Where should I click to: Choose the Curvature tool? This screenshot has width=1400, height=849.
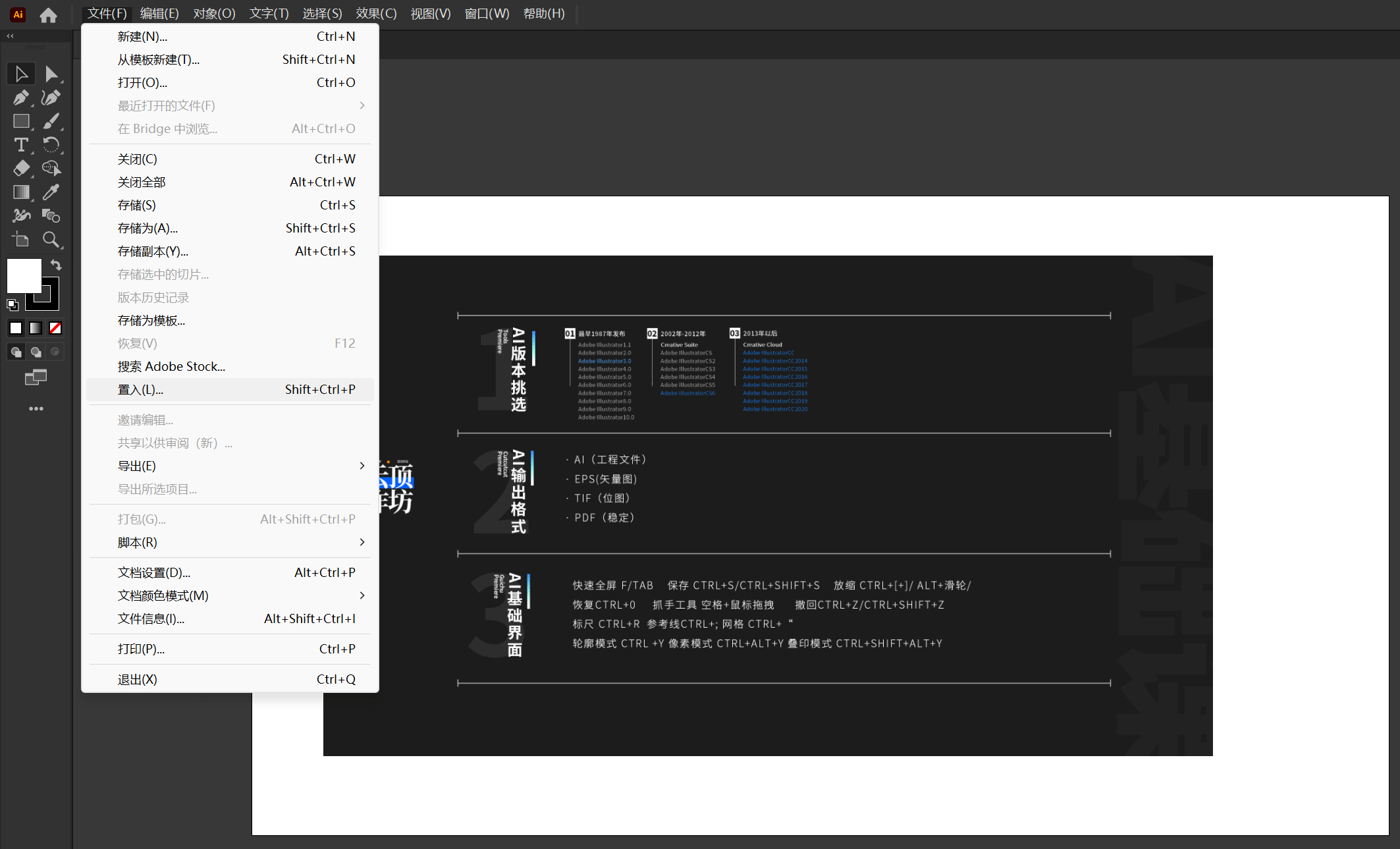[x=51, y=97]
